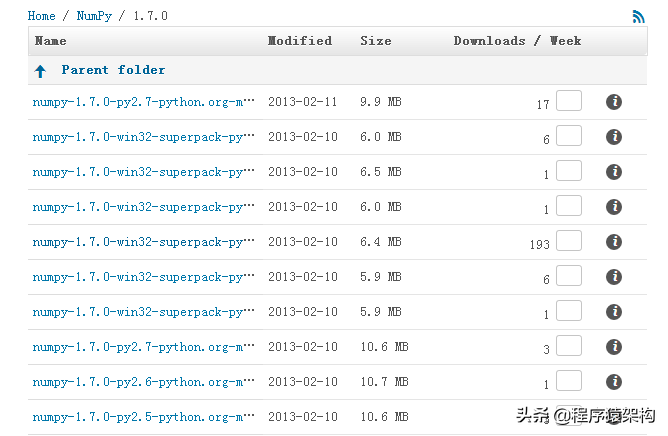
Task: Click the '17' downloads count
Action: (x=543, y=105)
